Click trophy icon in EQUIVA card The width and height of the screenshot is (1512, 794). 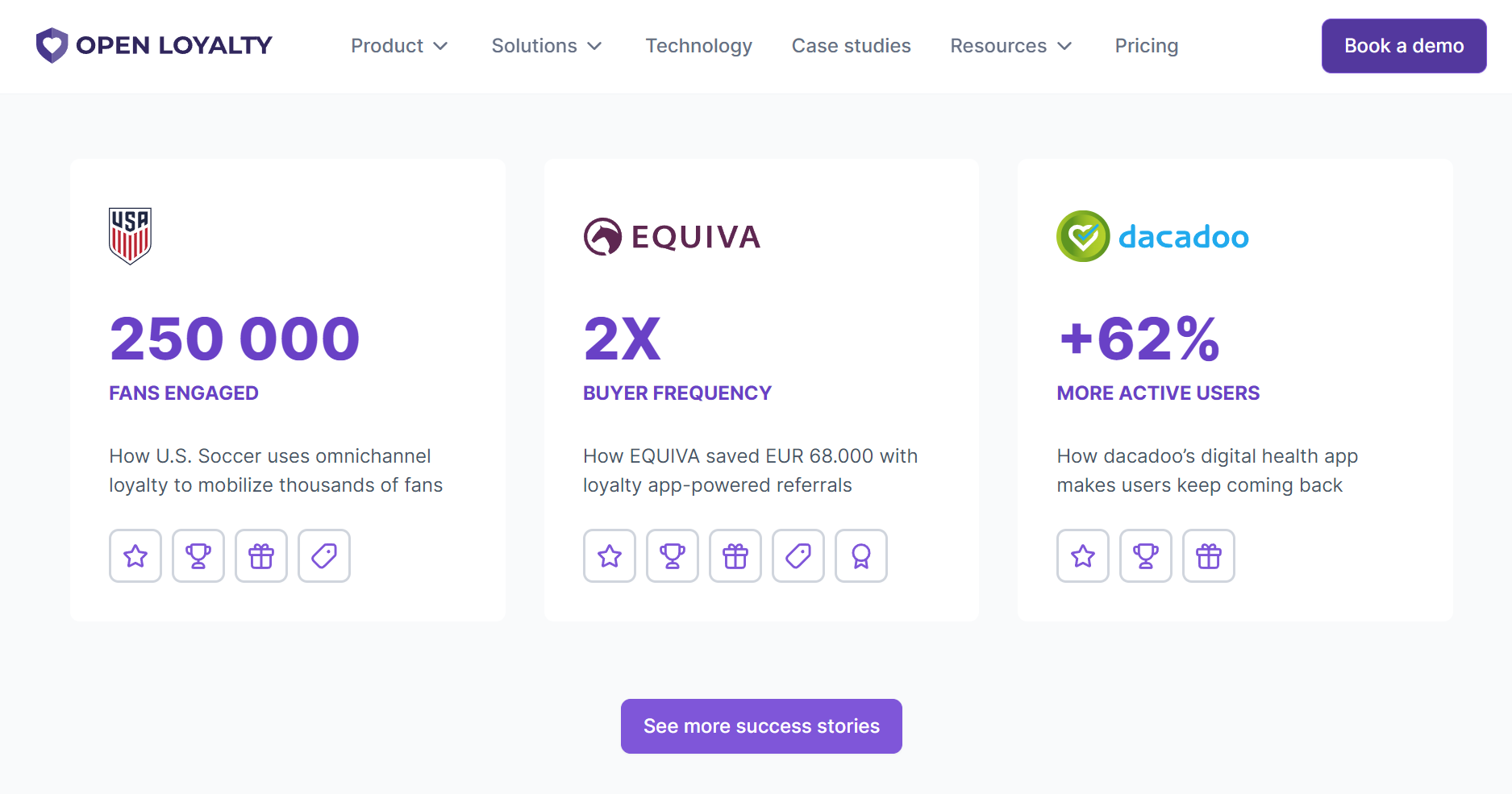click(673, 555)
